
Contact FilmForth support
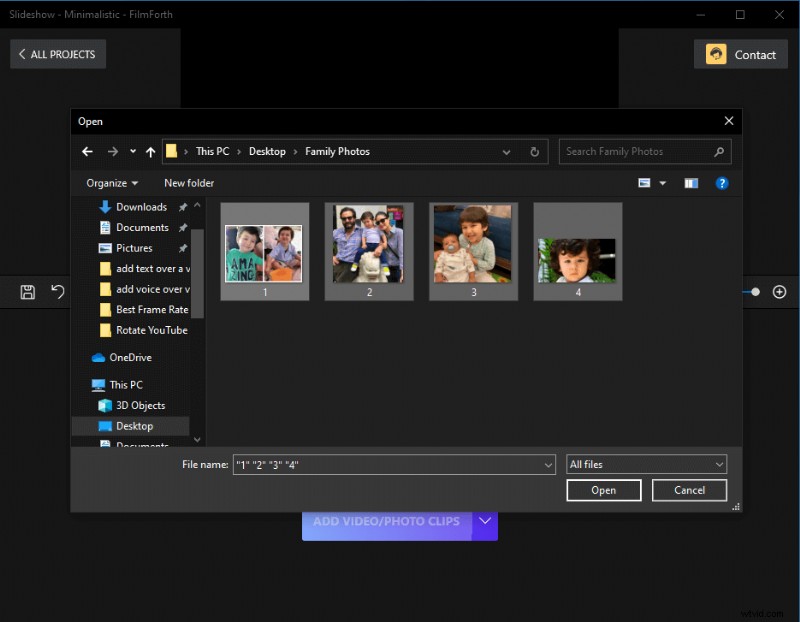pos(740,54)
